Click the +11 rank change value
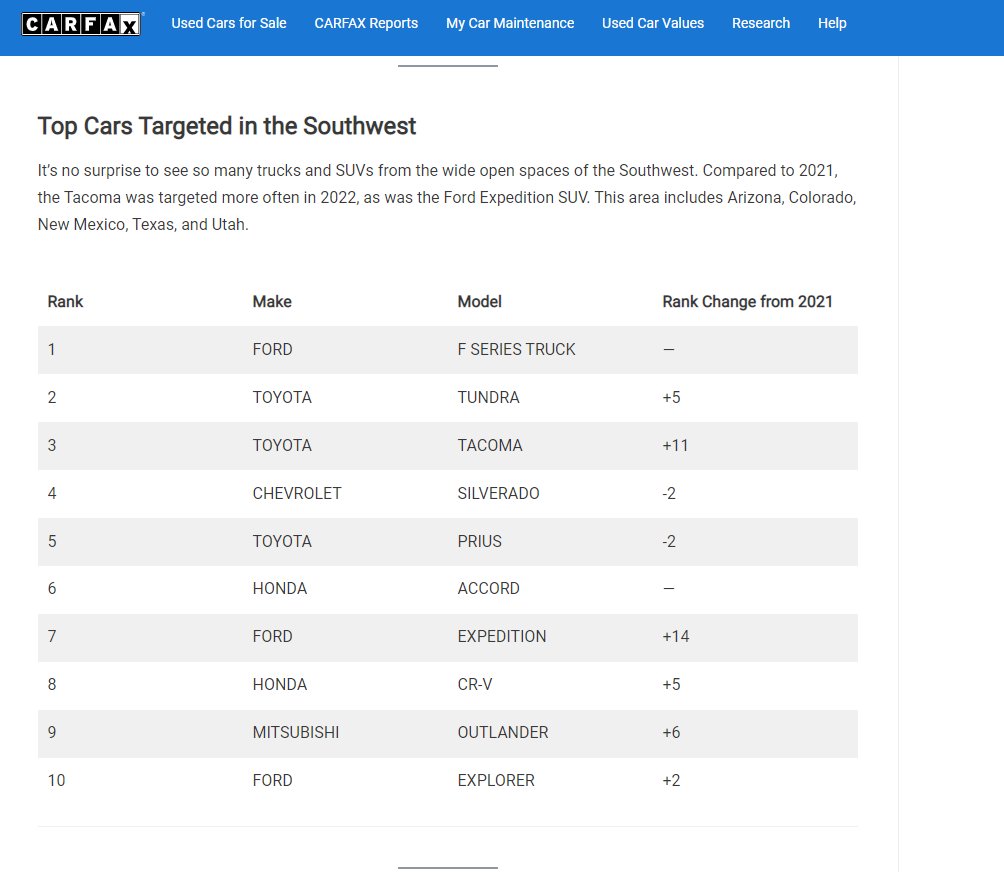 click(675, 446)
